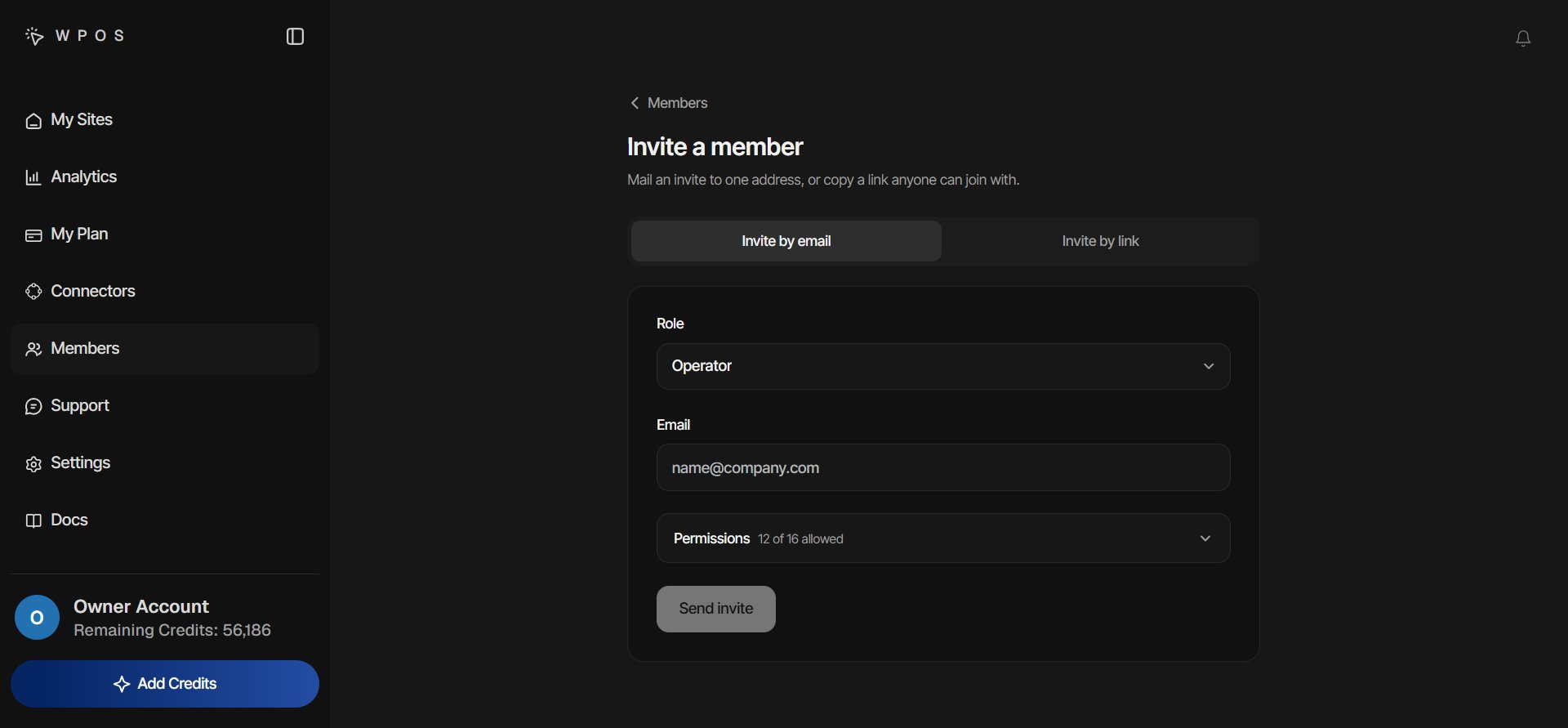Switch to Invite by link tab
1568x728 pixels.
(x=1100, y=241)
